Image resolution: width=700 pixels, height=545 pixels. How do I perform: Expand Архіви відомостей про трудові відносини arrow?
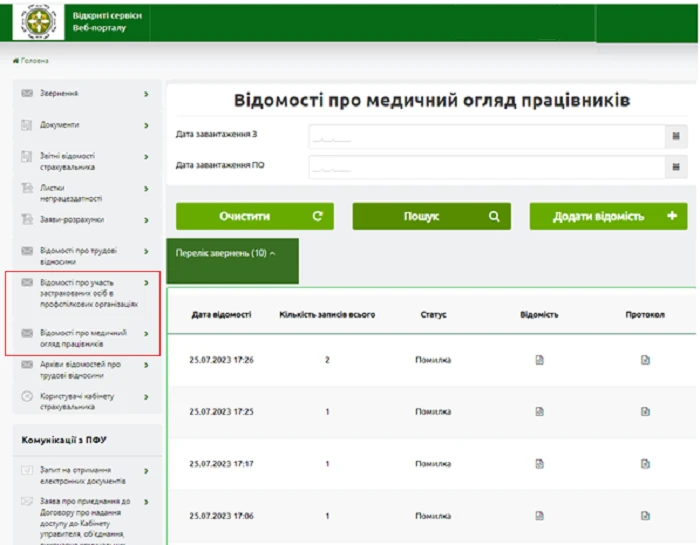(146, 365)
